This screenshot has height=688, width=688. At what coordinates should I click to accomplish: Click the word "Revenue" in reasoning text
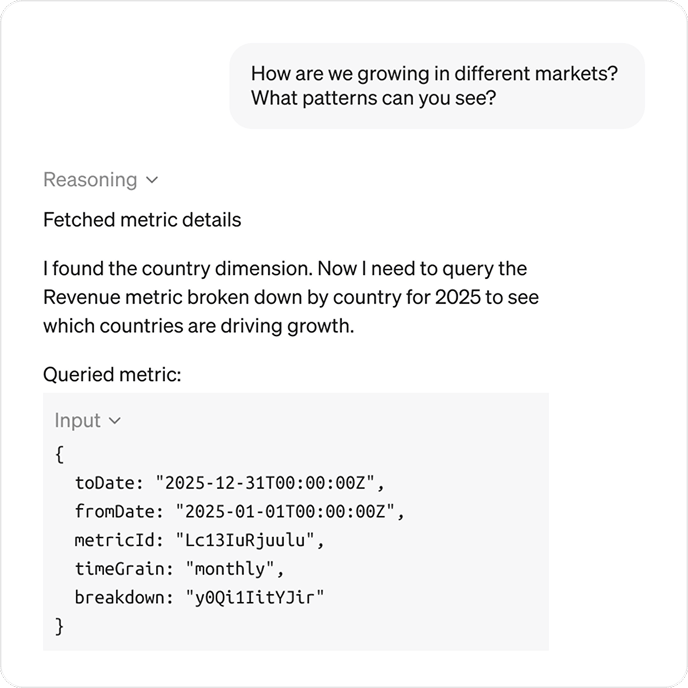tap(78, 298)
